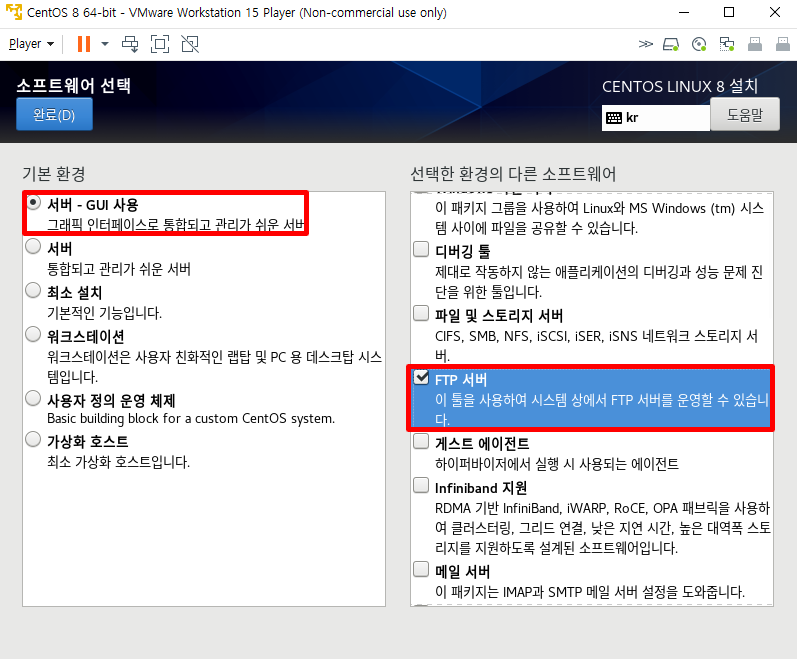Screen dimensions: 797x659
Task: Minimize the VMware Player window
Action: click(x=684, y=12)
